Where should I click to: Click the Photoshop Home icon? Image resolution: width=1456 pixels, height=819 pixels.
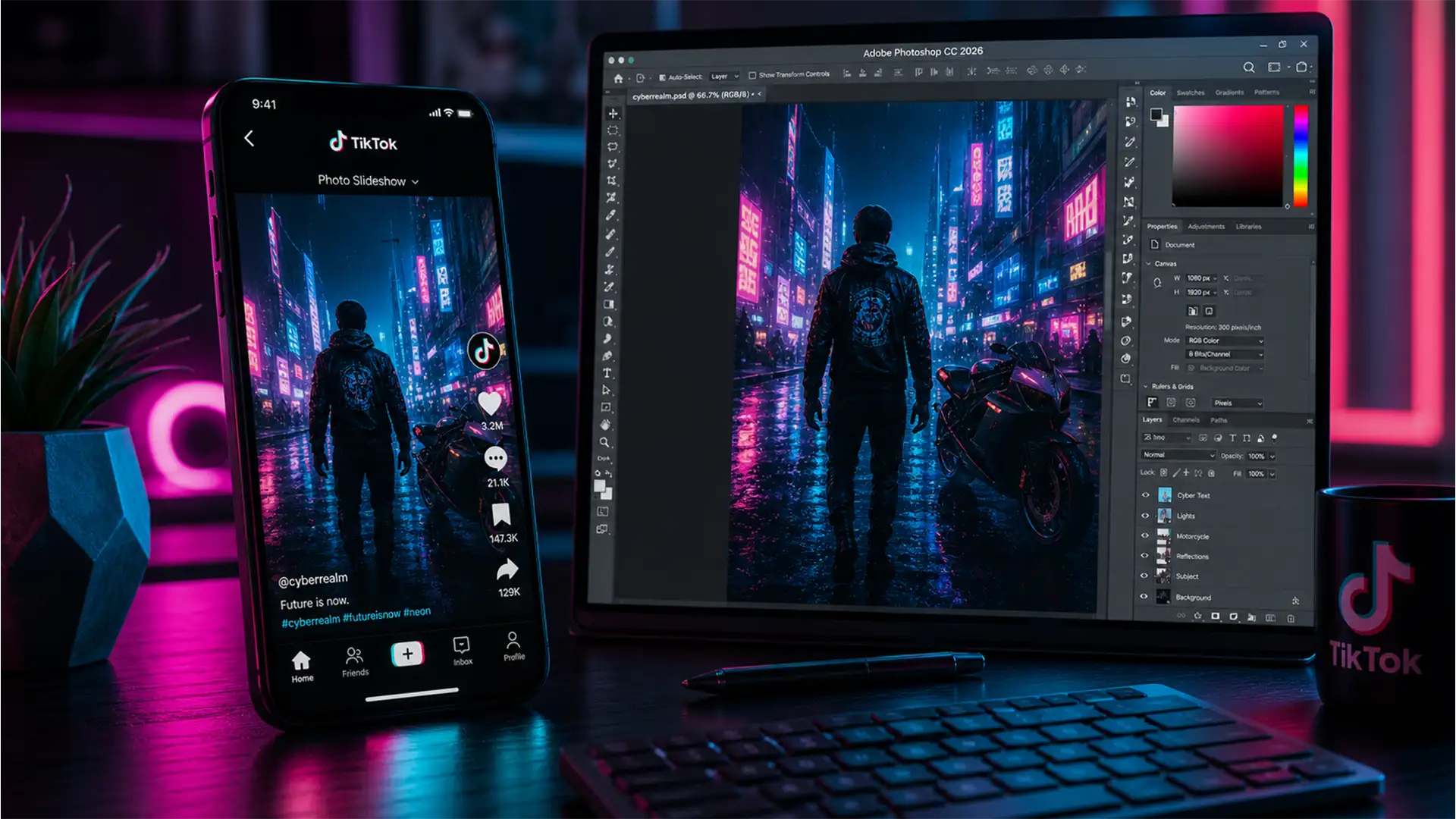pos(618,78)
